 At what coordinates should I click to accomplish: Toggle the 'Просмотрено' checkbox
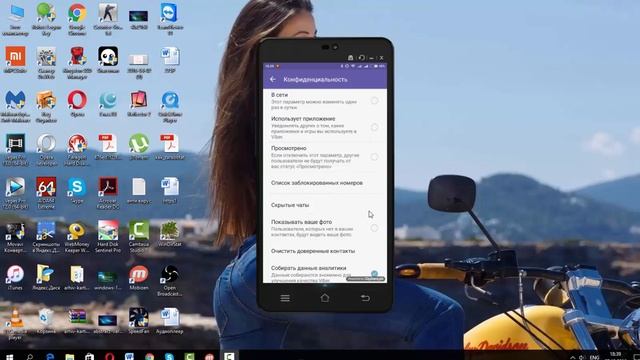point(374,157)
